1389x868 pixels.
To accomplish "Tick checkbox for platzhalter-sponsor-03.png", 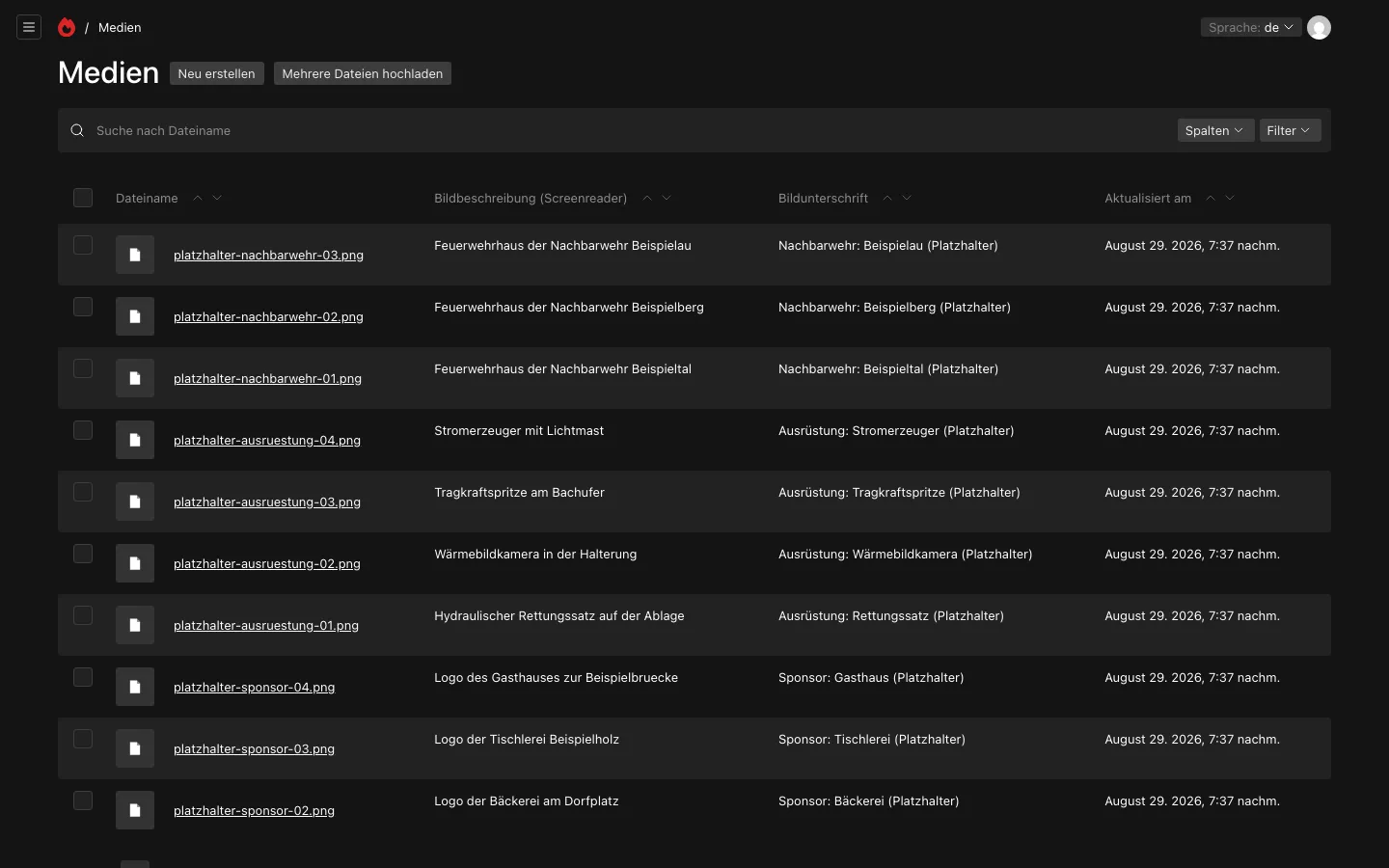I will point(83,739).
